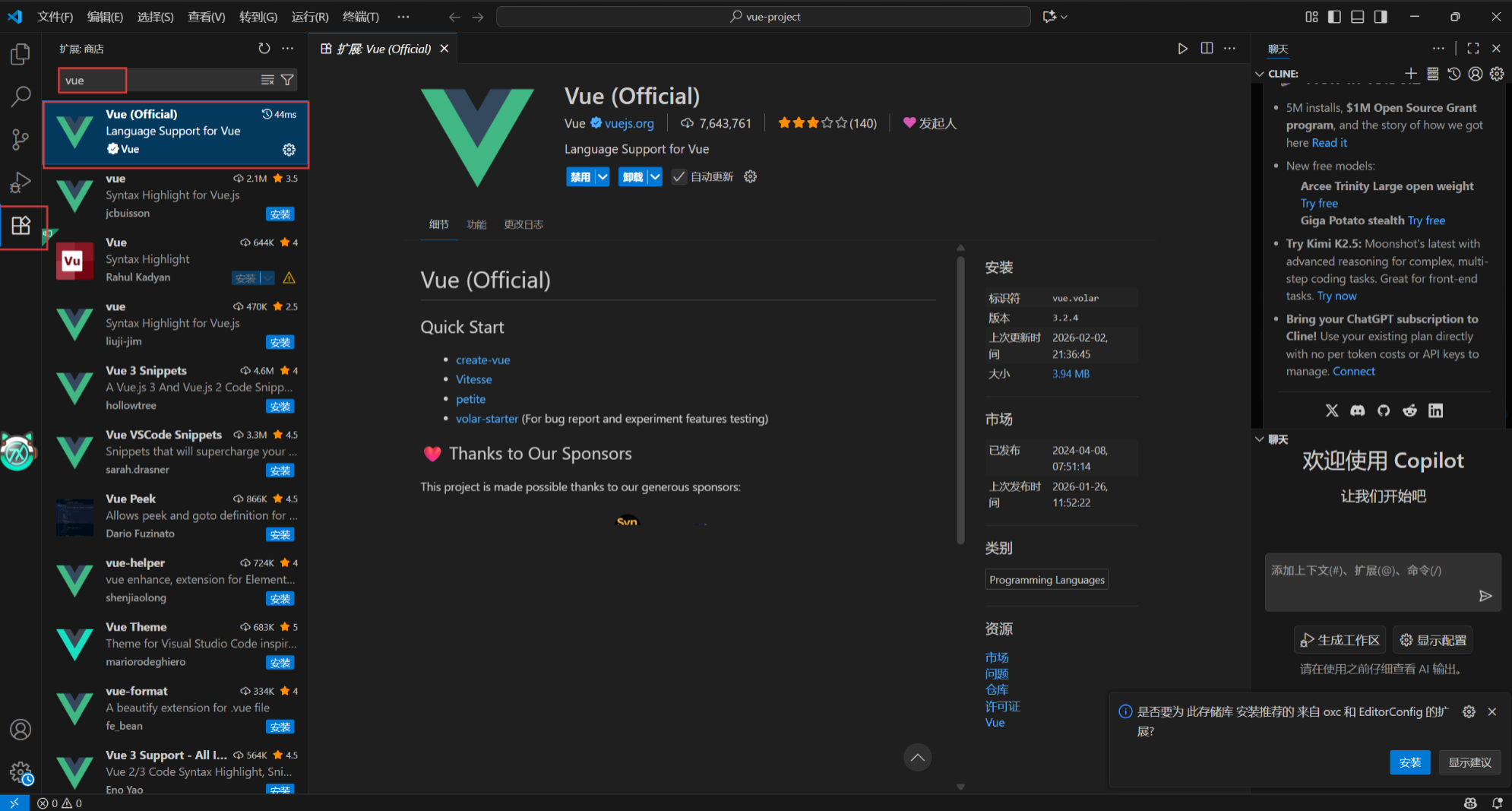Image resolution: width=1512 pixels, height=811 pixels.
Task: Open the File menu
Action: click(55, 17)
